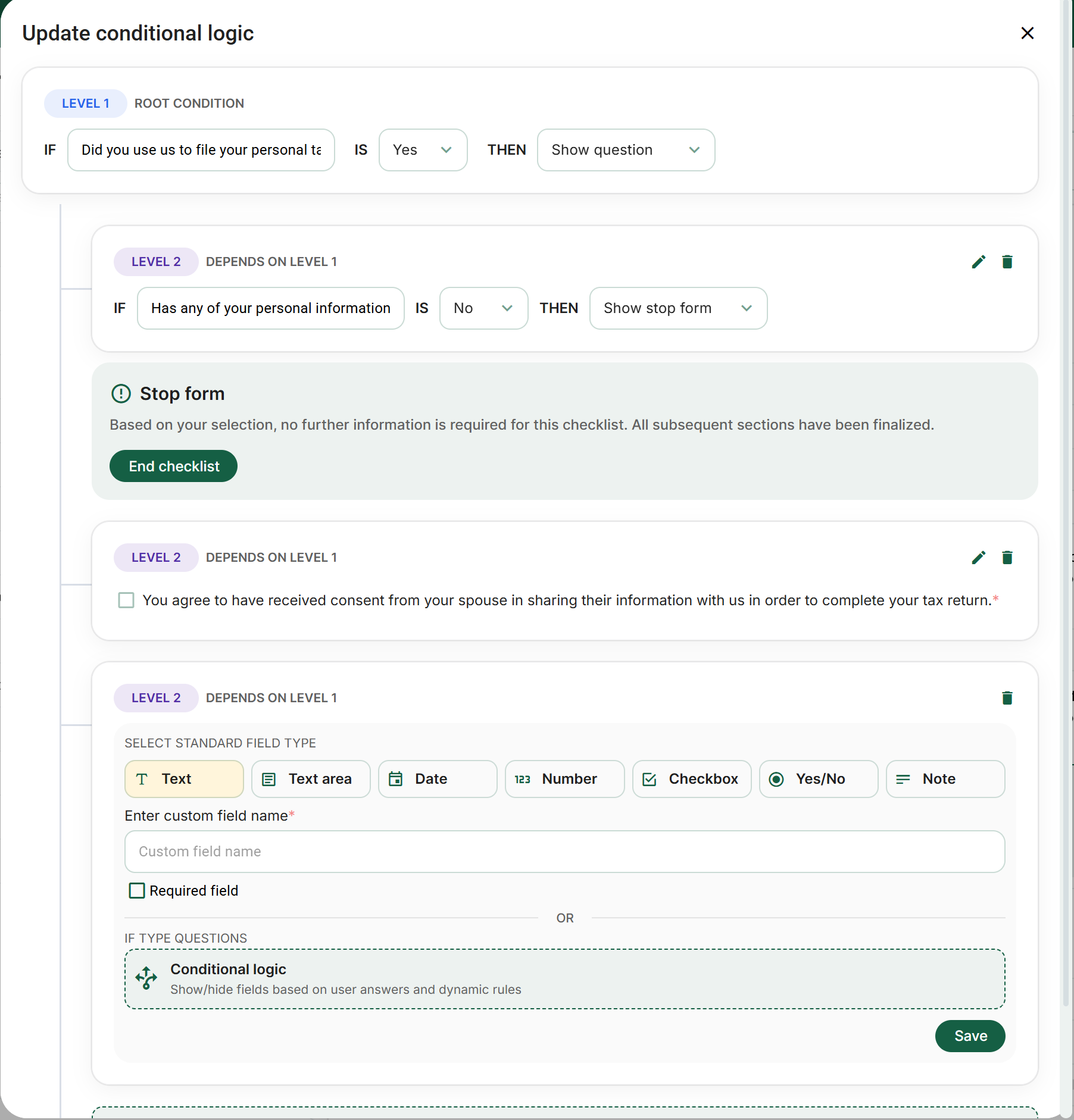The height and width of the screenshot is (1120, 1074).
Task: Click the dialog's vertical scrollbar
Action: (1066, 536)
